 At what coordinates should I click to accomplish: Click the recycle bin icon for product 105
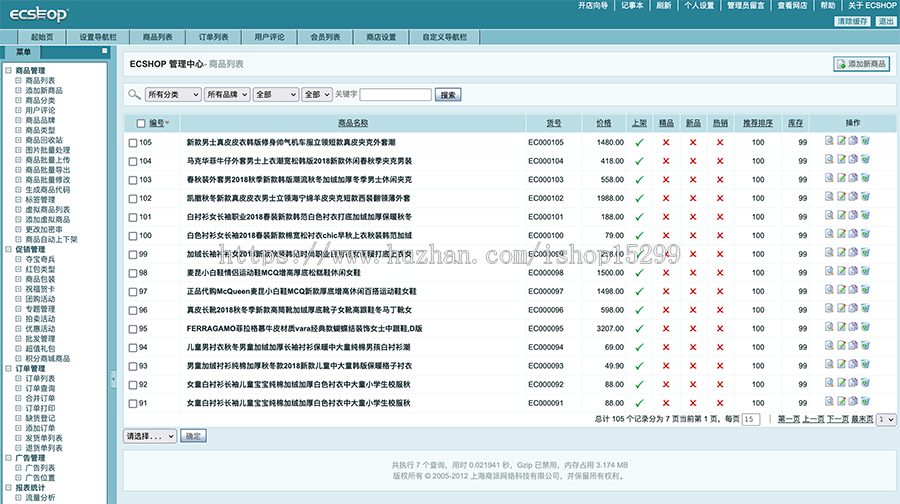(865, 141)
